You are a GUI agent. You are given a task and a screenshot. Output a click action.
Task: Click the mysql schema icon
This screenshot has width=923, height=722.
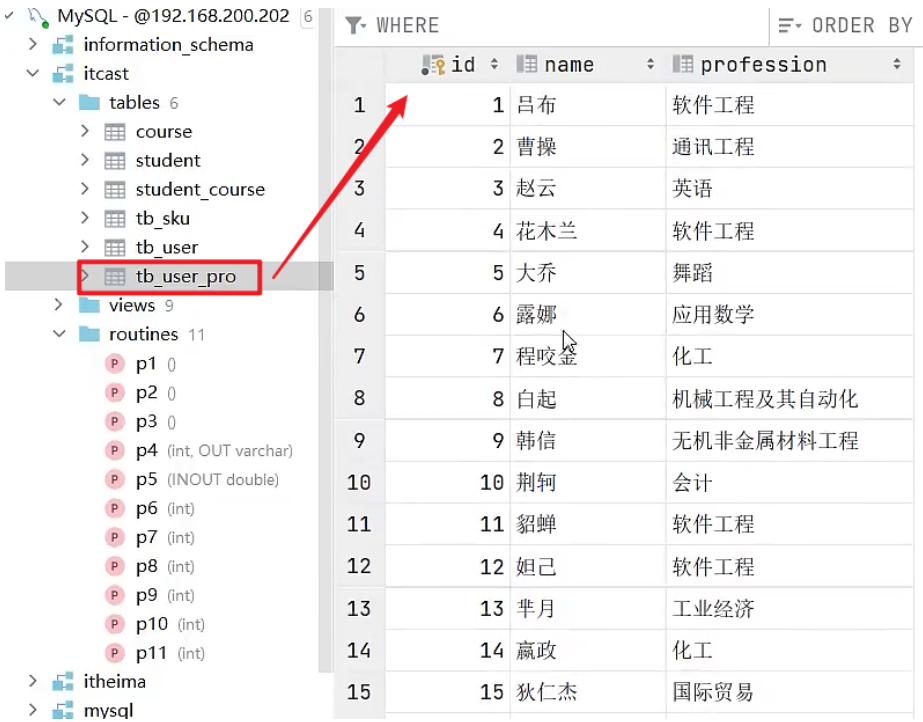tap(63, 710)
